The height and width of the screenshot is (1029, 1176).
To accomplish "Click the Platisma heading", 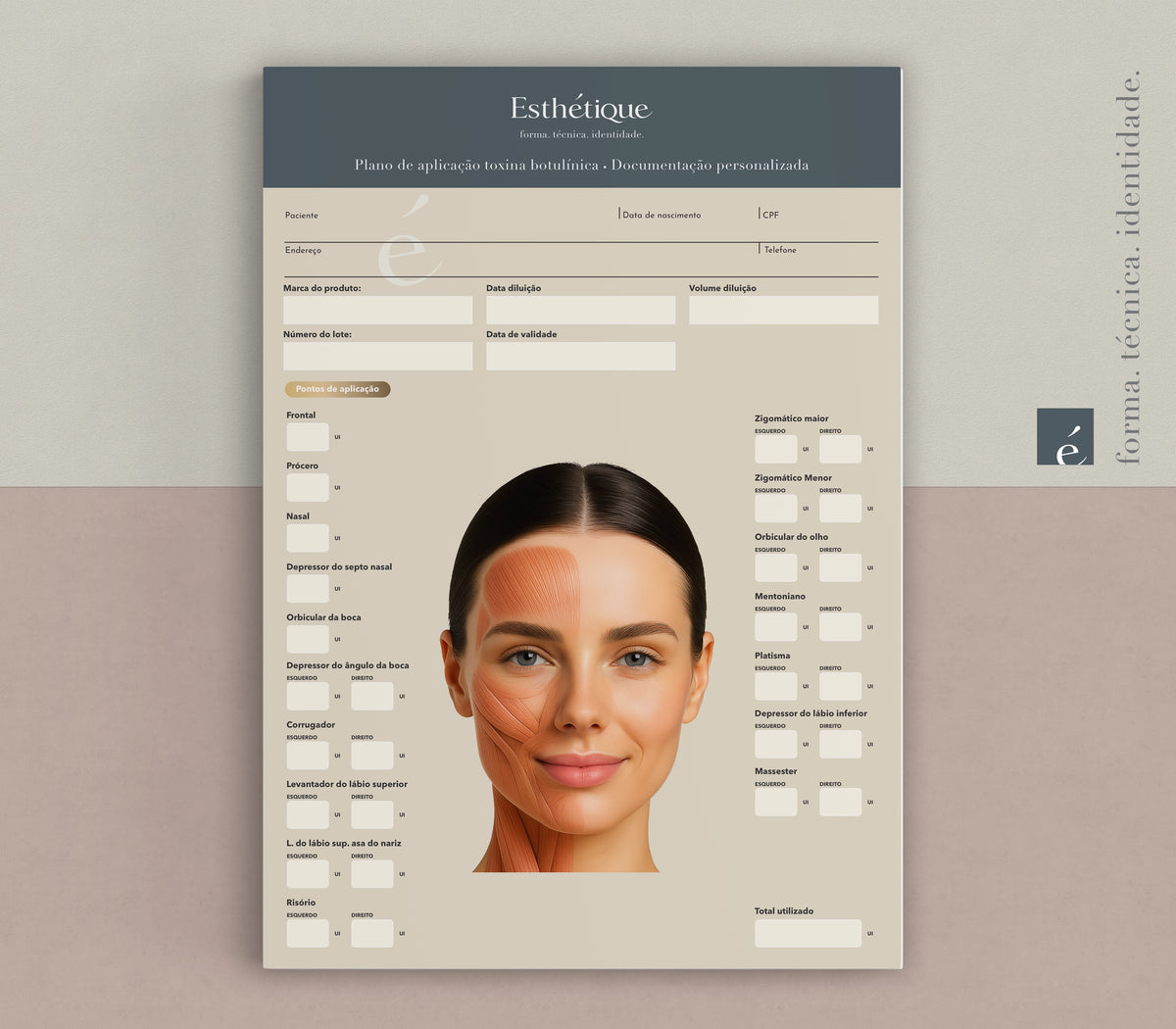I will tap(772, 656).
